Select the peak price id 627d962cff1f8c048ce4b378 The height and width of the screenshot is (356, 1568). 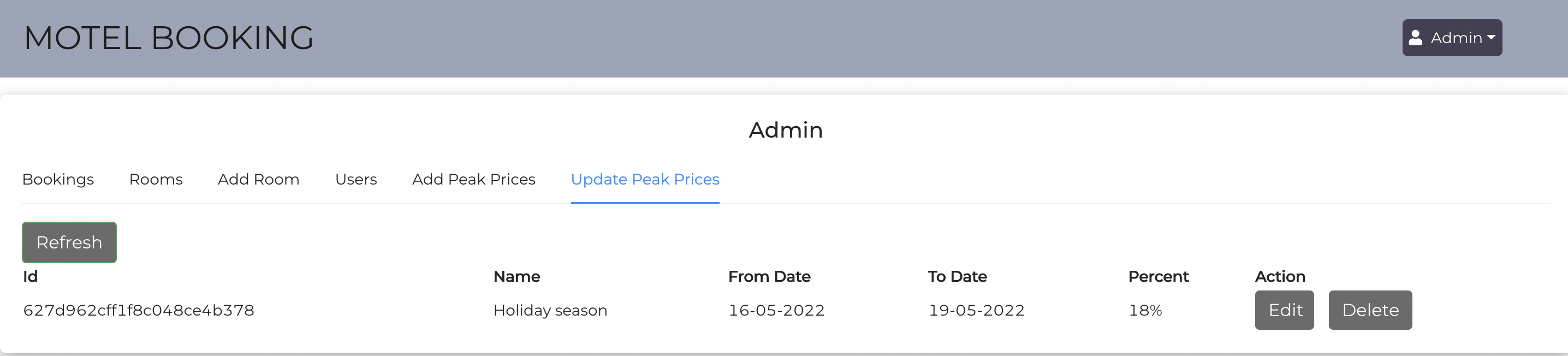[x=139, y=310]
